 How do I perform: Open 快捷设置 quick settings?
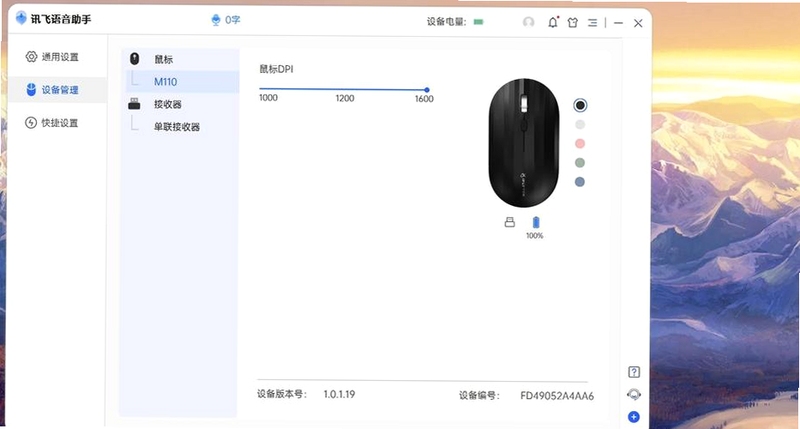[x=53, y=122]
